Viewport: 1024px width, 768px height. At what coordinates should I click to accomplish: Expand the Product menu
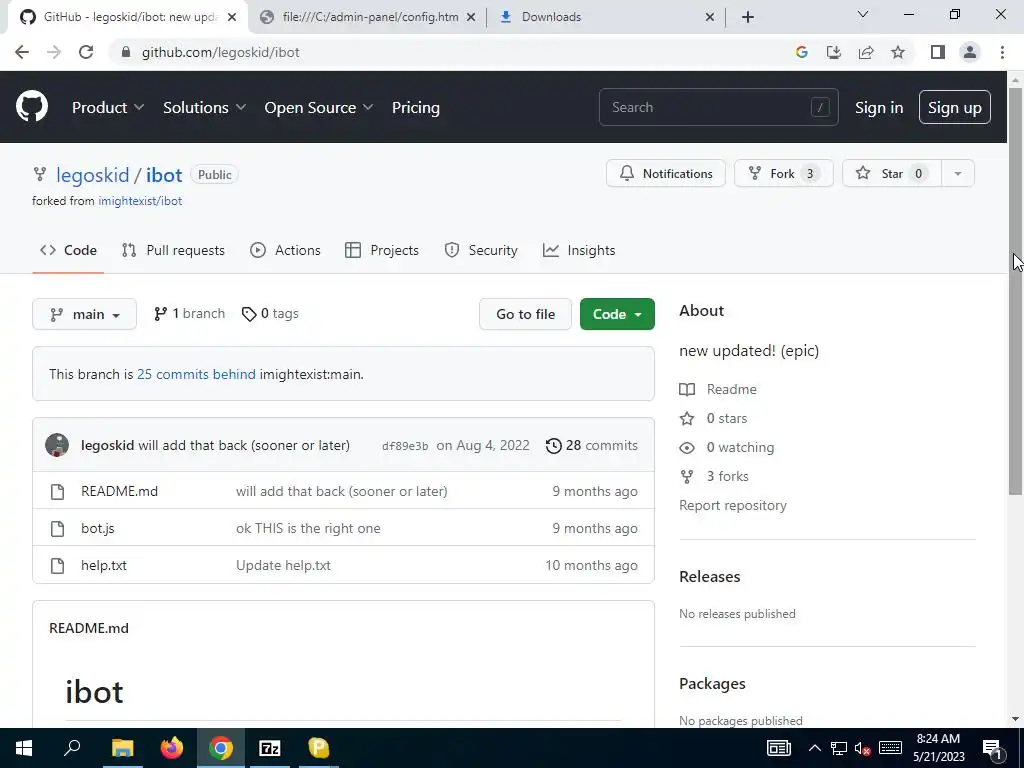click(x=108, y=108)
